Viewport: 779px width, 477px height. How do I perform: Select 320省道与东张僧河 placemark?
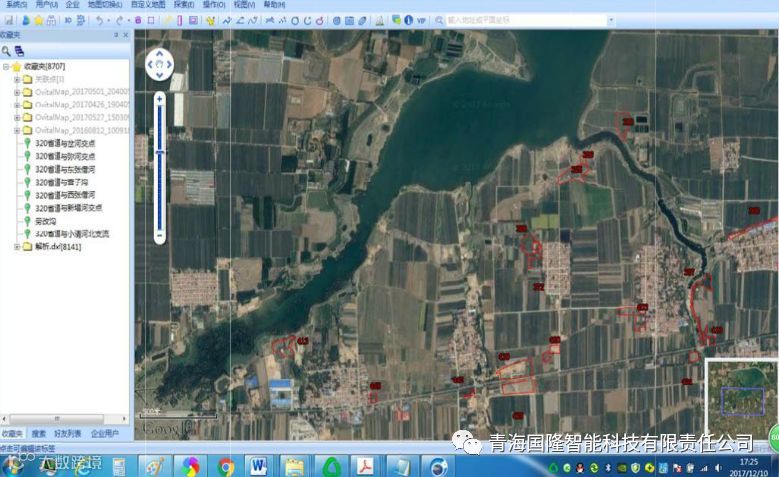[x=65, y=169]
